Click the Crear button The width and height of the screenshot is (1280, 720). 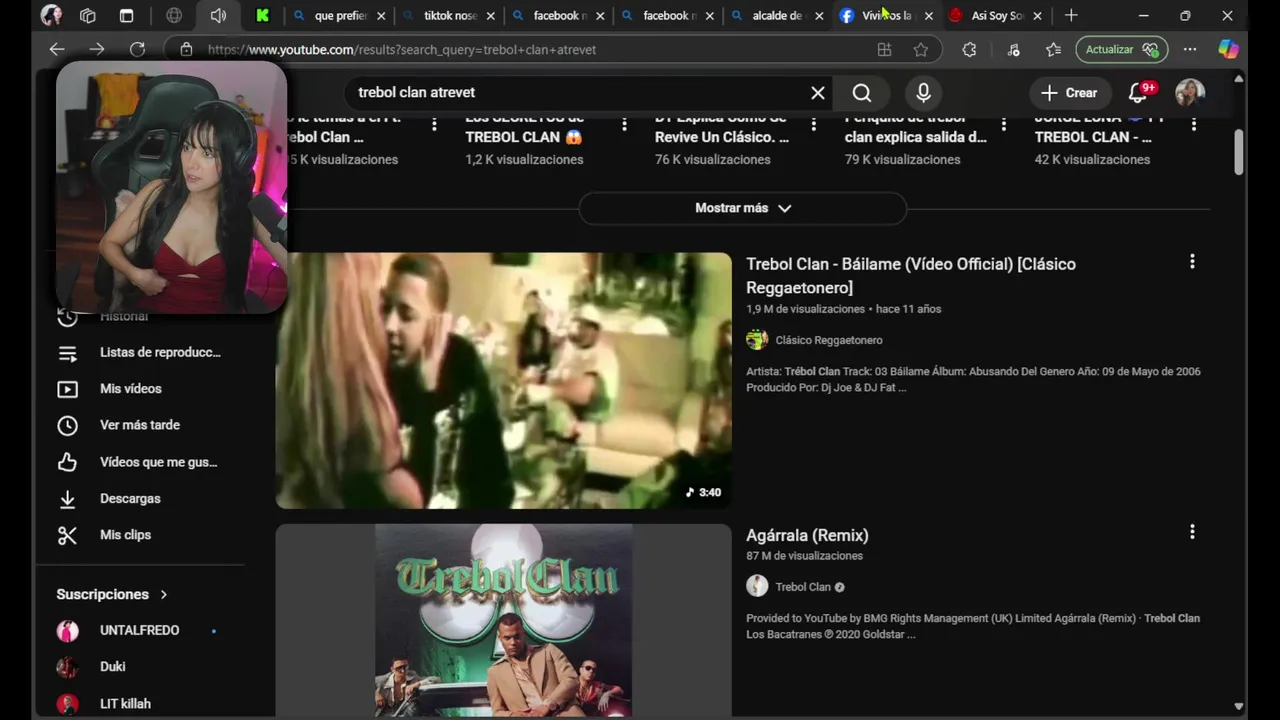(x=1069, y=93)
